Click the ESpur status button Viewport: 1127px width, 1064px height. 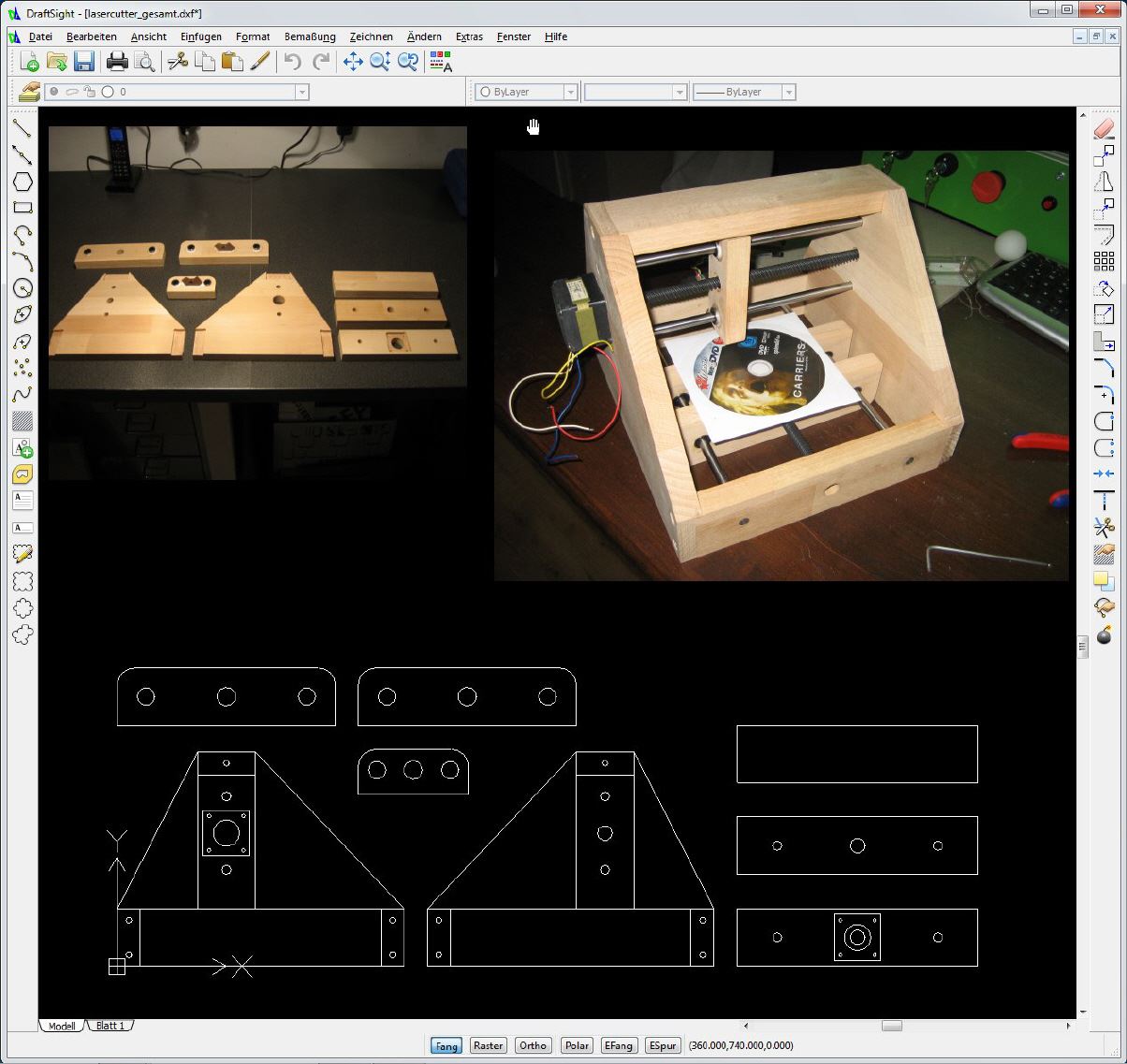pyautogui.click(x=663, y=1045)
